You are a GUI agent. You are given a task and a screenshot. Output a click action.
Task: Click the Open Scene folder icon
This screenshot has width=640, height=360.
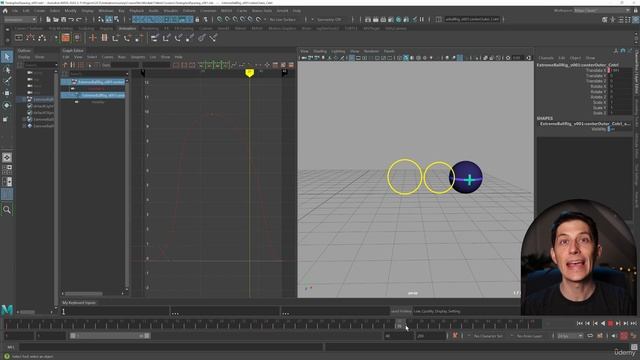pos(56,19)
